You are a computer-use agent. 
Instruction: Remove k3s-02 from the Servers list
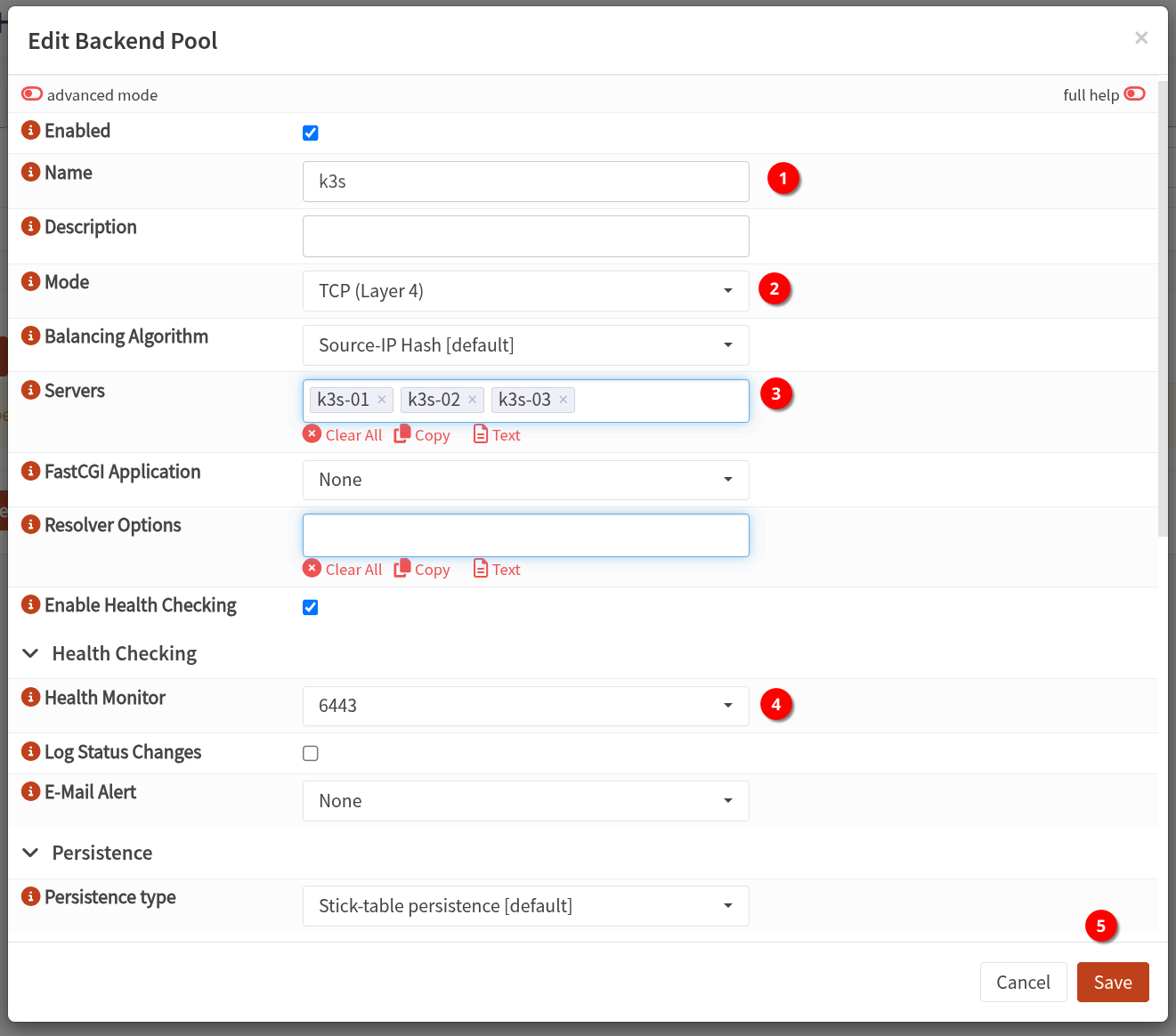[x=473, y=400]
